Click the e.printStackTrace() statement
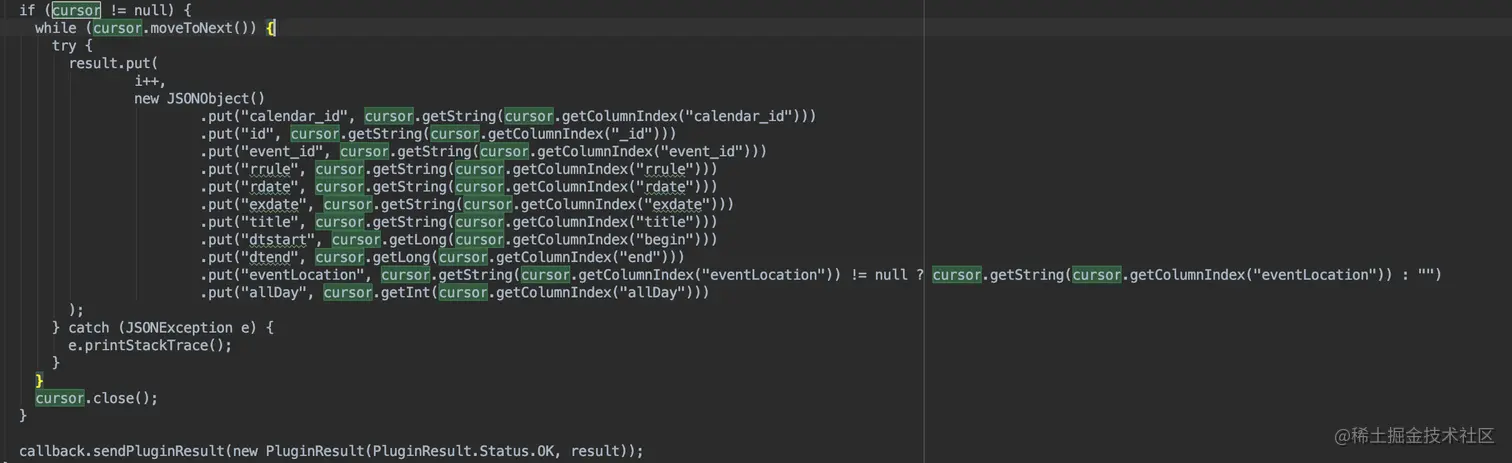Viewport: 1512px width, 463px height. click(150, 345)
